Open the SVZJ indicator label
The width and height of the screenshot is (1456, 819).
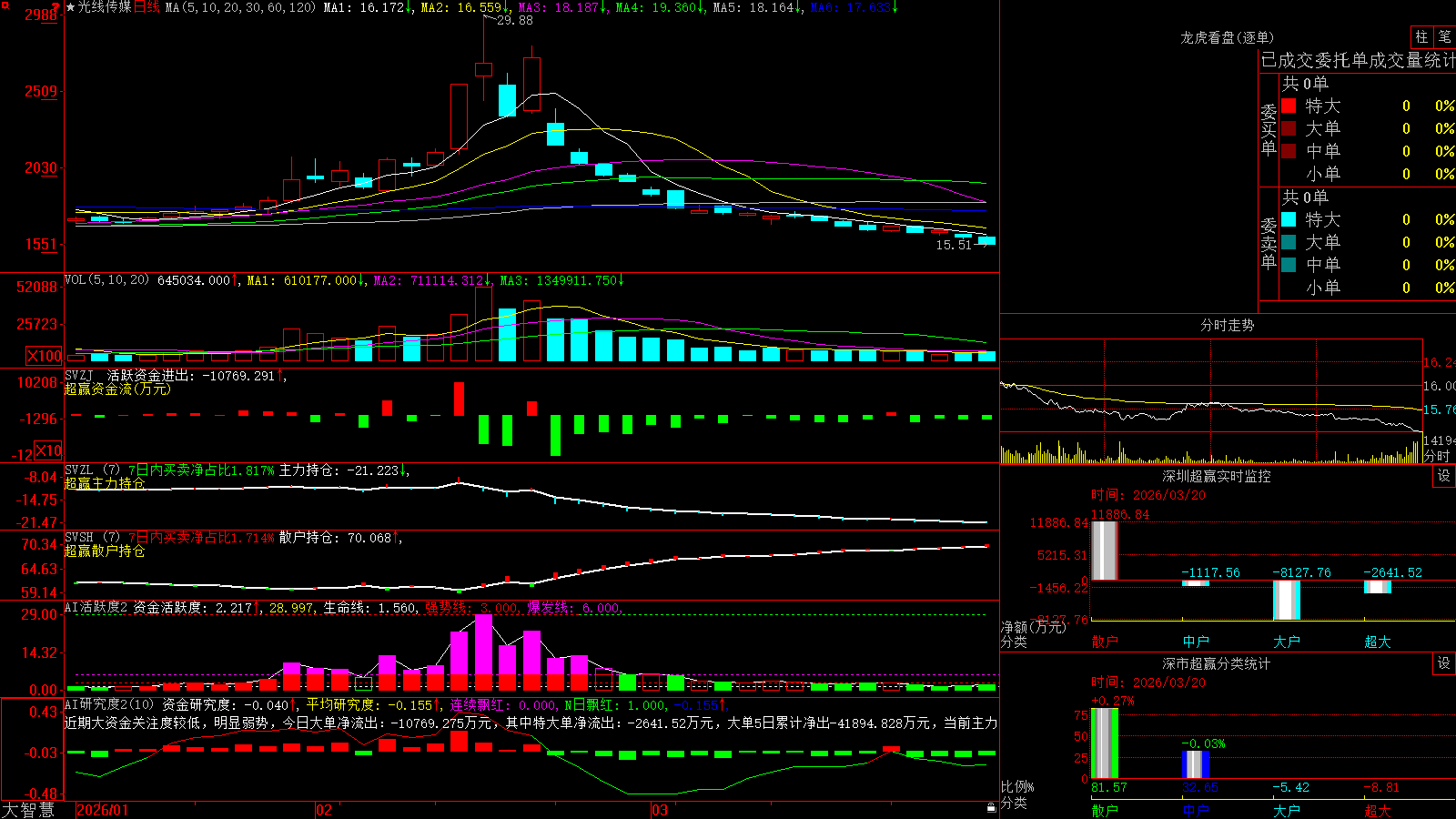coord(79,375)
